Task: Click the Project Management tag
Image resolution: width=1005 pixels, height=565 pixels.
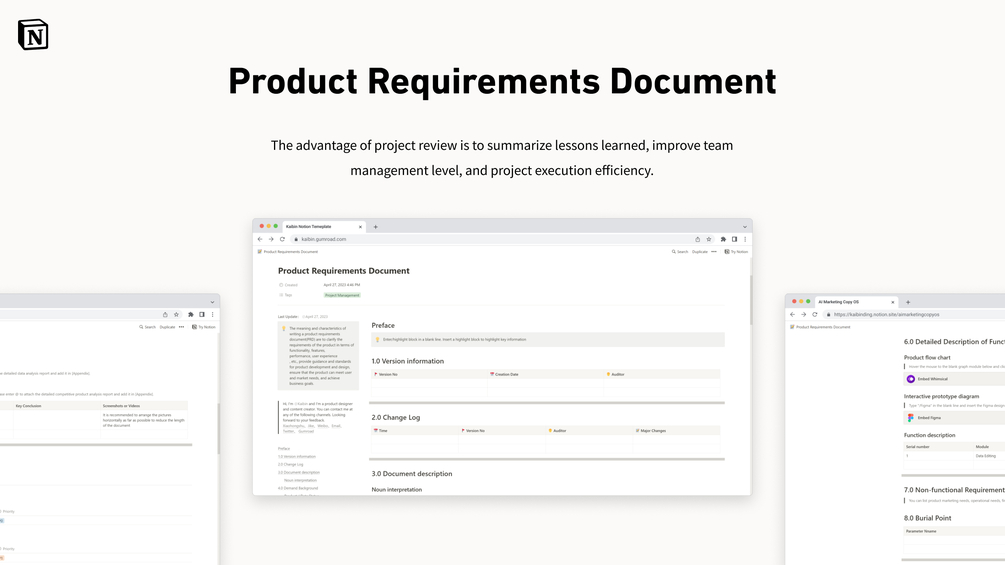Action: (342, 295)
